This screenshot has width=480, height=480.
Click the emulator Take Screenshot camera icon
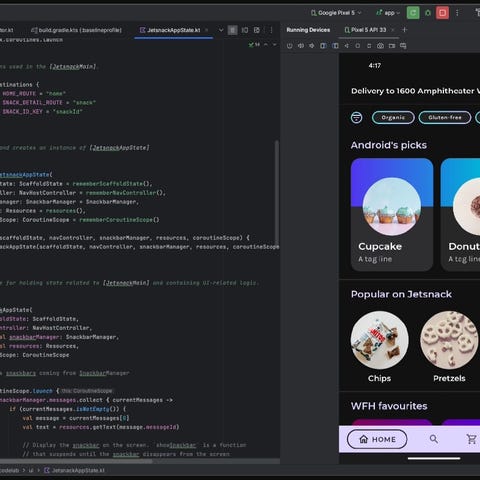pos(380,46)
